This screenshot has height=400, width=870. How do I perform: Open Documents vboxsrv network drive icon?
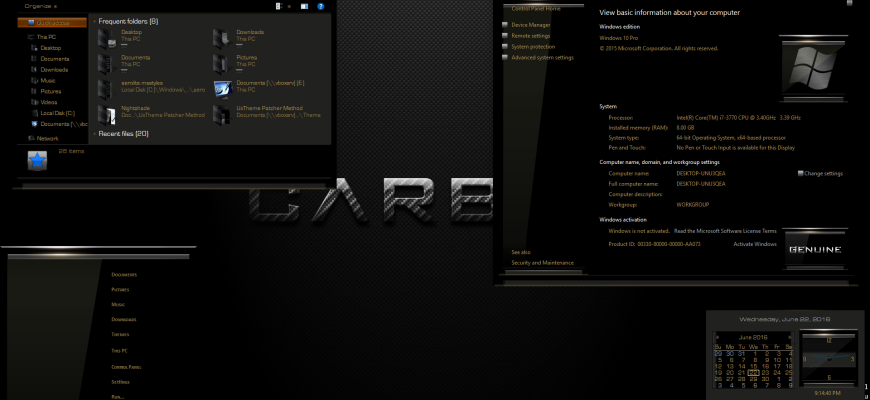click(x=222, y=89)
